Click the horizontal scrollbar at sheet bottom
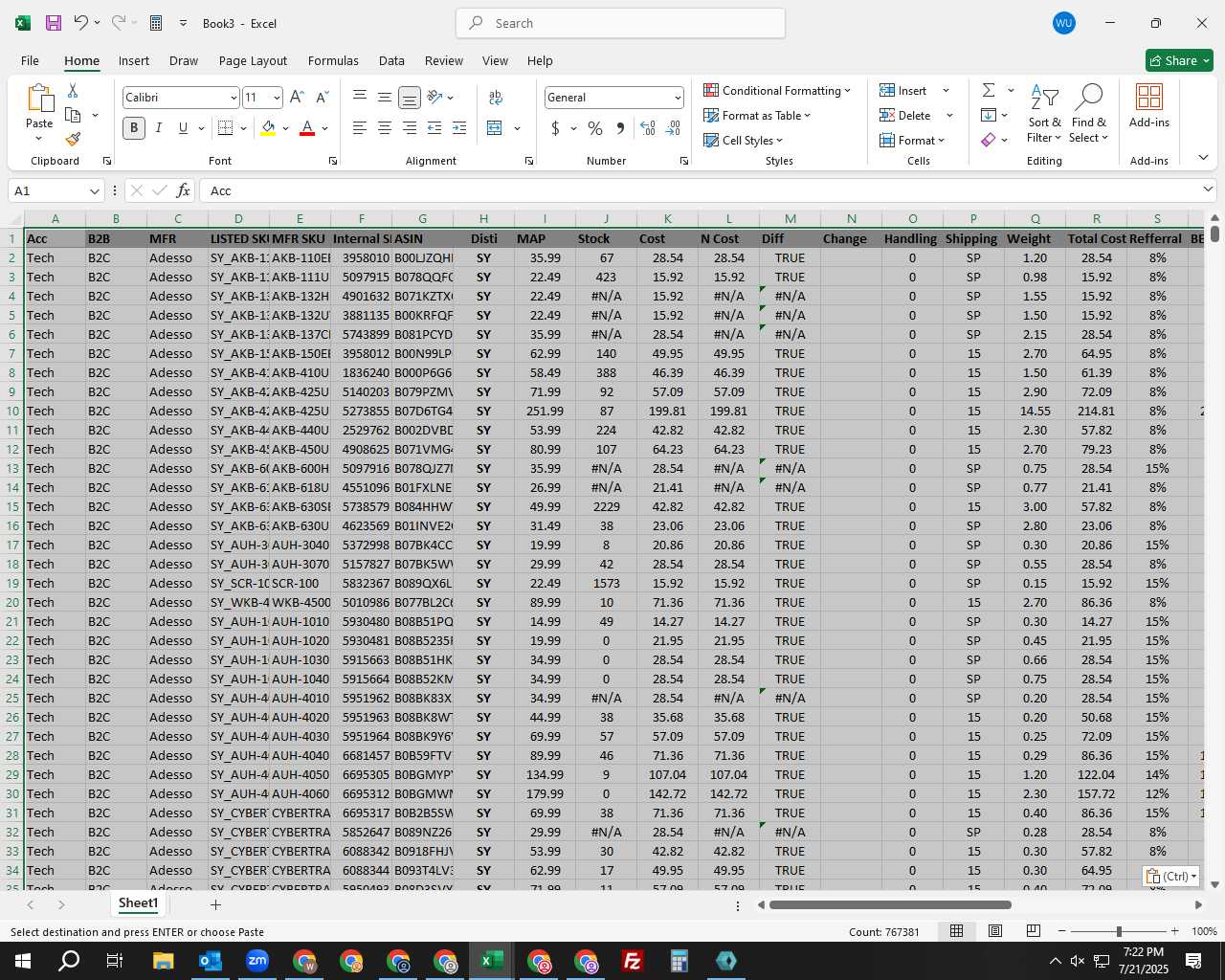The image size is (1225, 980). coord(890,904)
